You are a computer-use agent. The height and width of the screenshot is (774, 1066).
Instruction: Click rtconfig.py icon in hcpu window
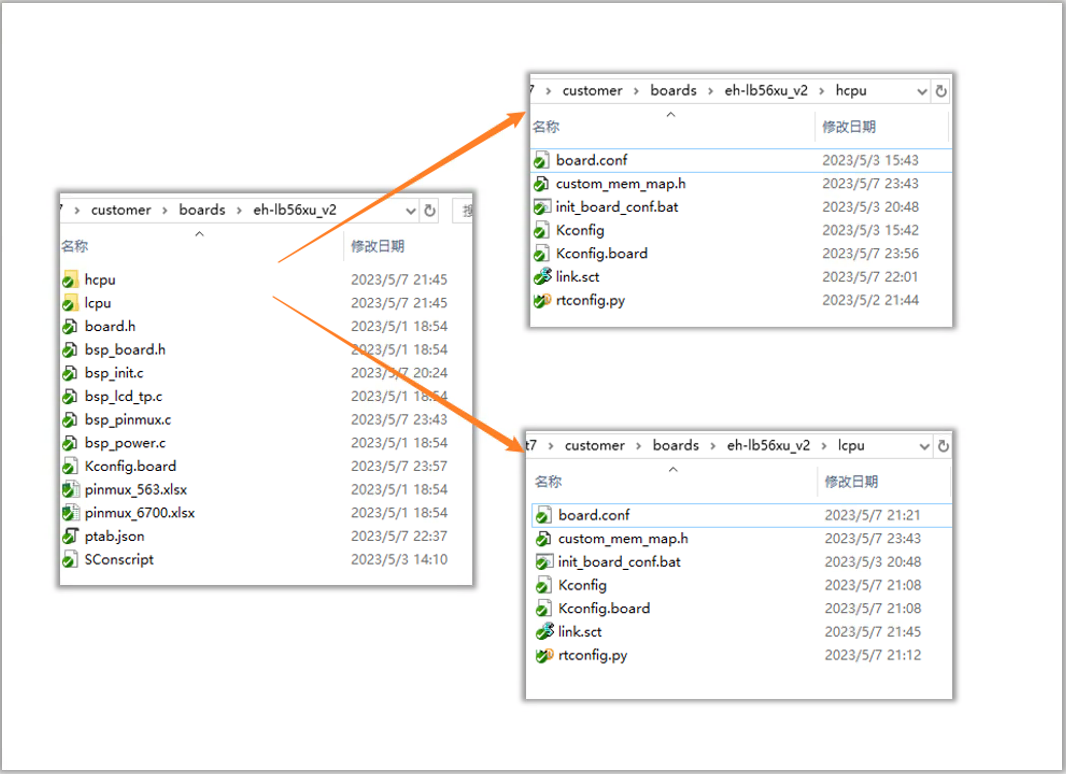point(542,300)
